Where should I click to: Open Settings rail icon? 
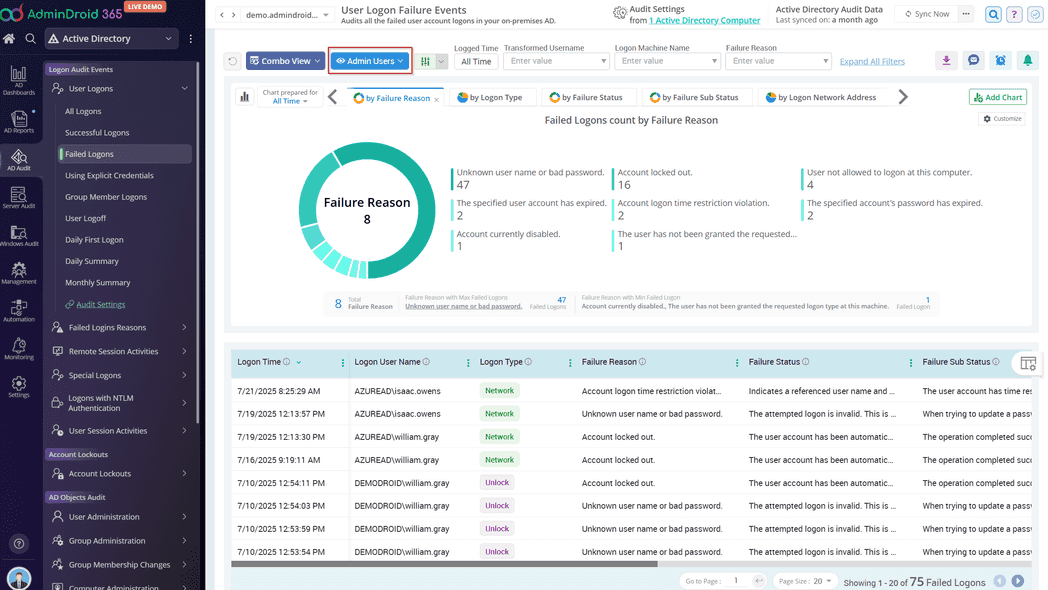[19, 386]
